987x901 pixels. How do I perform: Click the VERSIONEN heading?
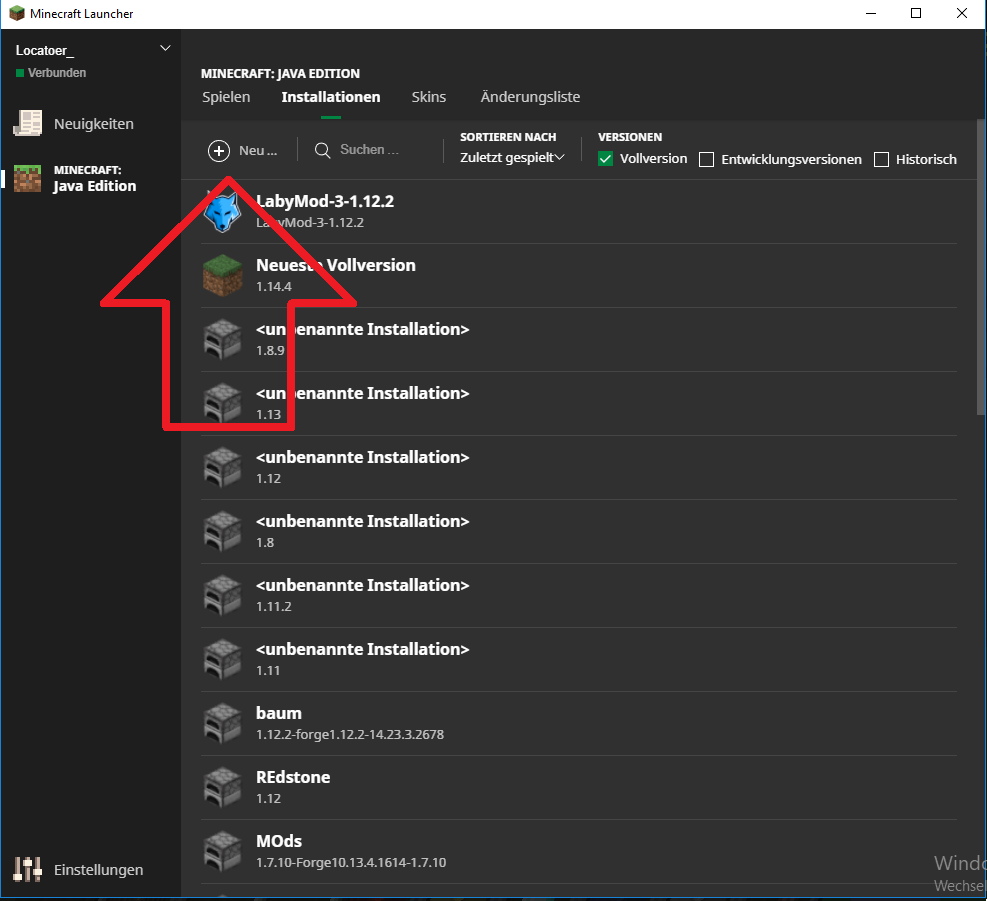(629, 137)
